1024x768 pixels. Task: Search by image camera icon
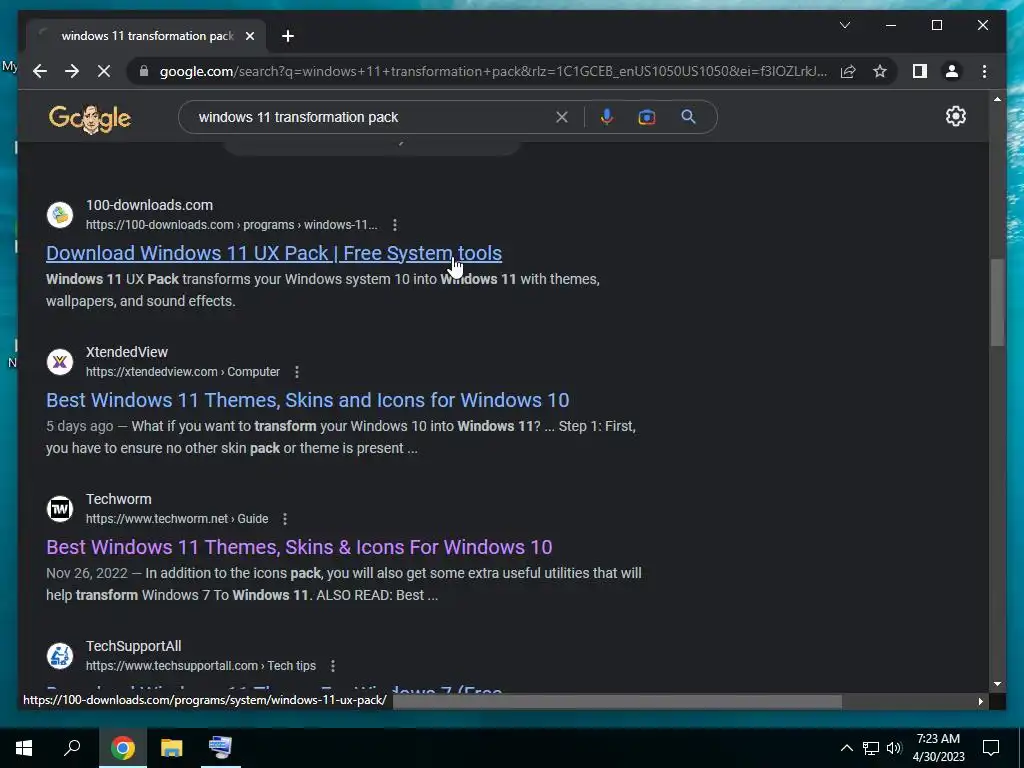coord(647,117)
